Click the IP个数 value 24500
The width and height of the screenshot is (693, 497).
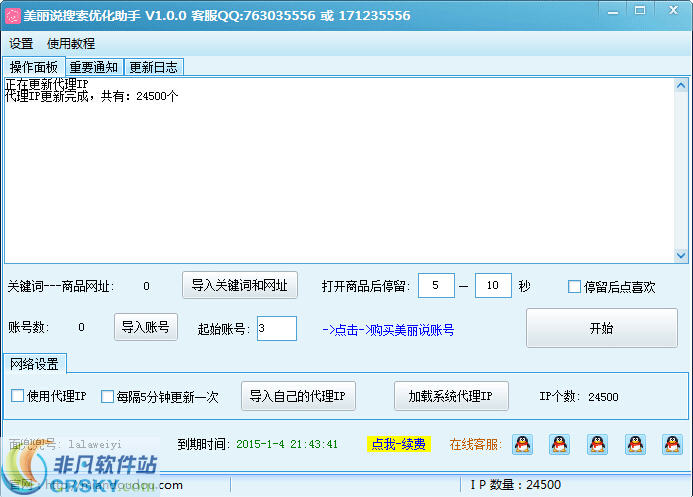(603, 397)
